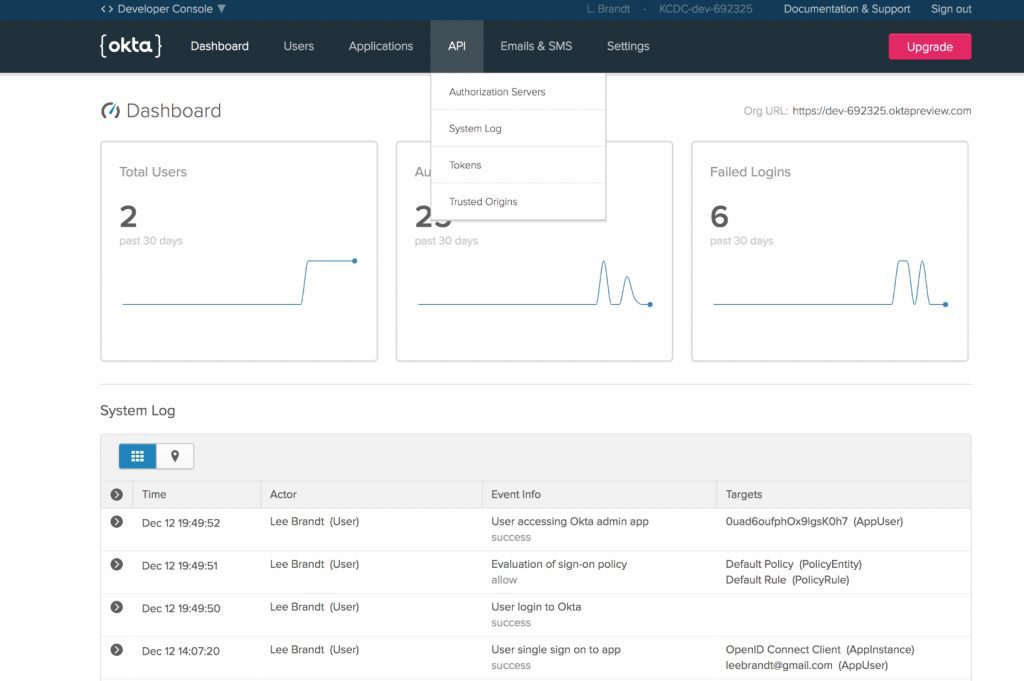This screenshot has height=681, width=1024.
Task: Click 'Default Rule (PolicyRule)' target
Action: point(787,580)
